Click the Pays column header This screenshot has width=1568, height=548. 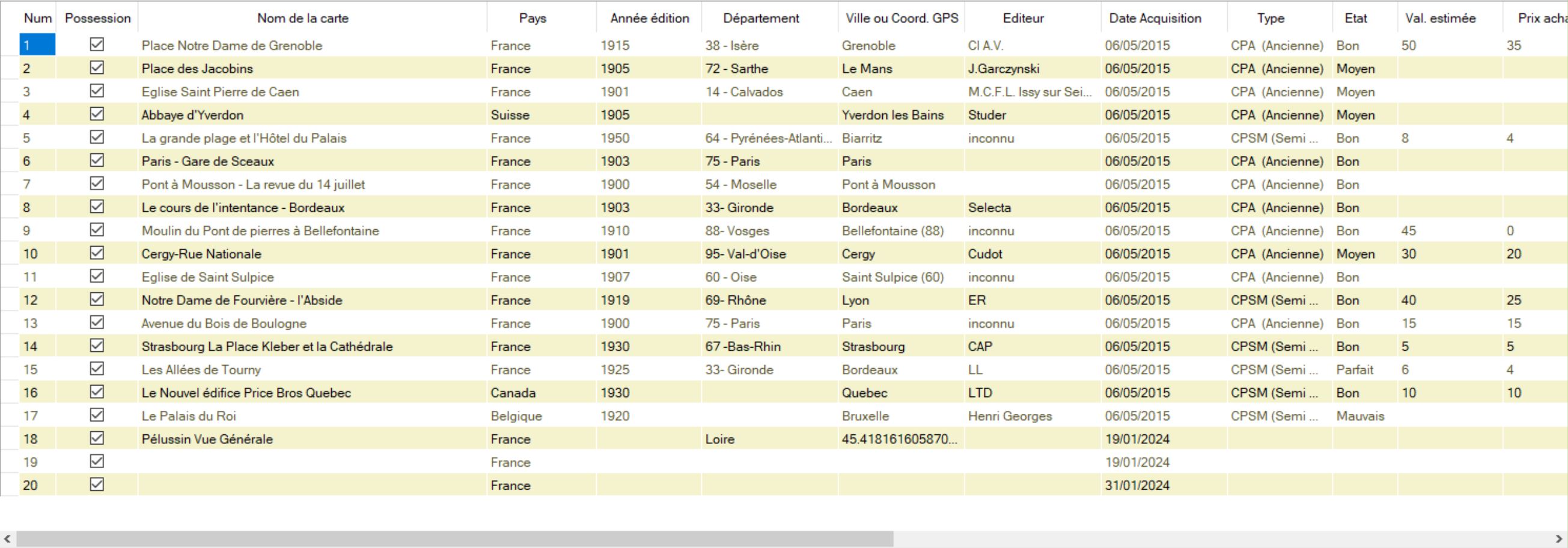(x=532, y=18)
